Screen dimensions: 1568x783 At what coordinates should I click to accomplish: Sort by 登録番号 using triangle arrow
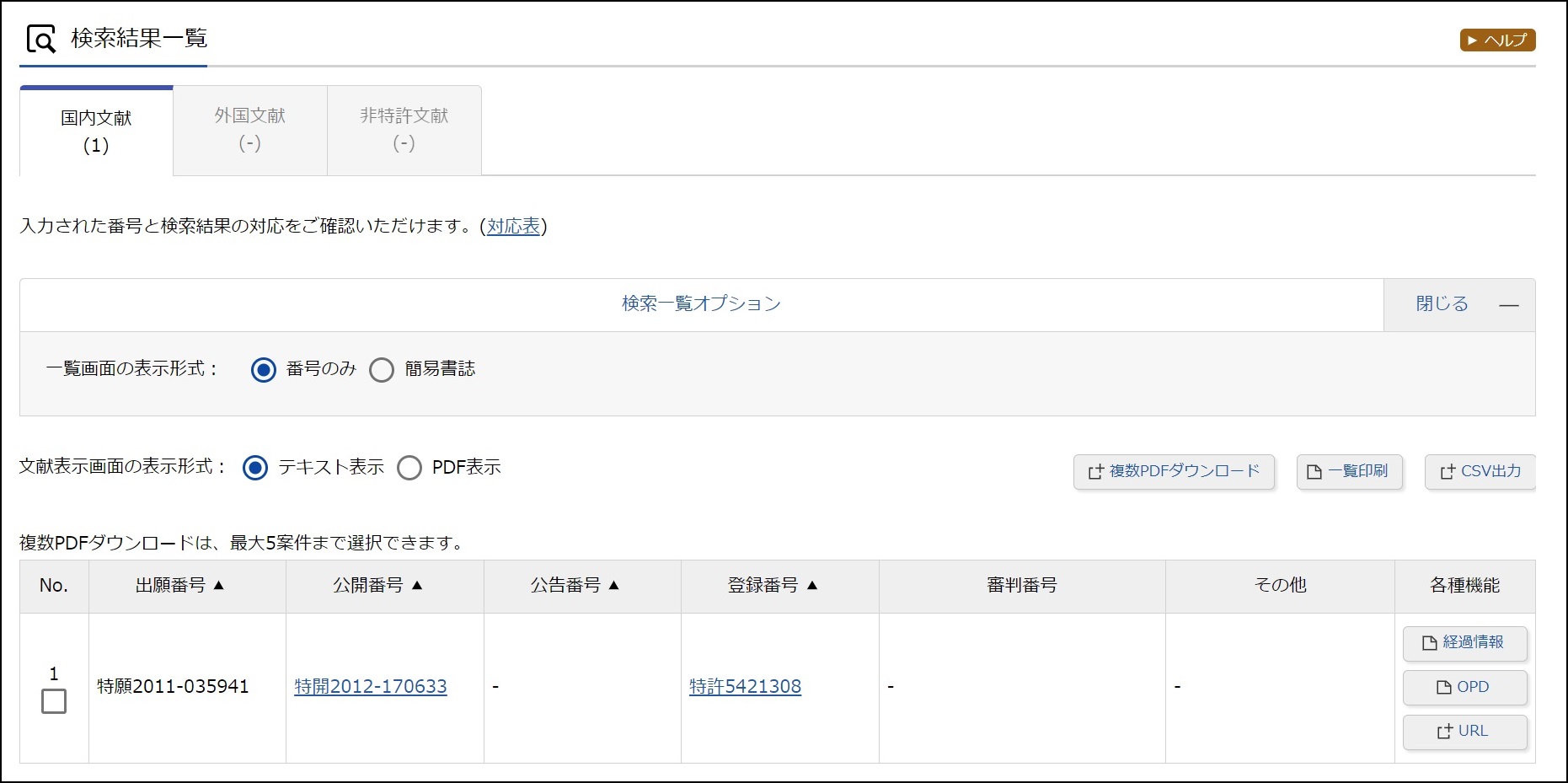coord(812,585)
